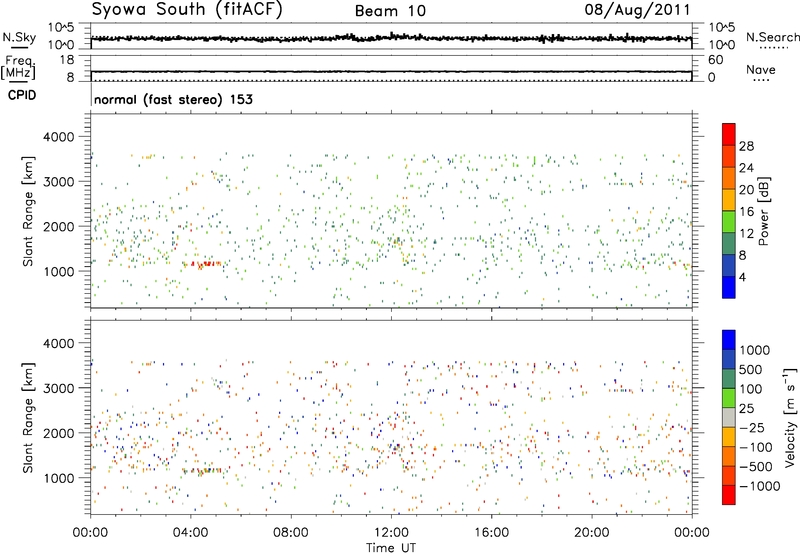Click the Slant Range [km] label of power panel
Image resolution: width=800 pixels, height=554 pixels.
28,211
